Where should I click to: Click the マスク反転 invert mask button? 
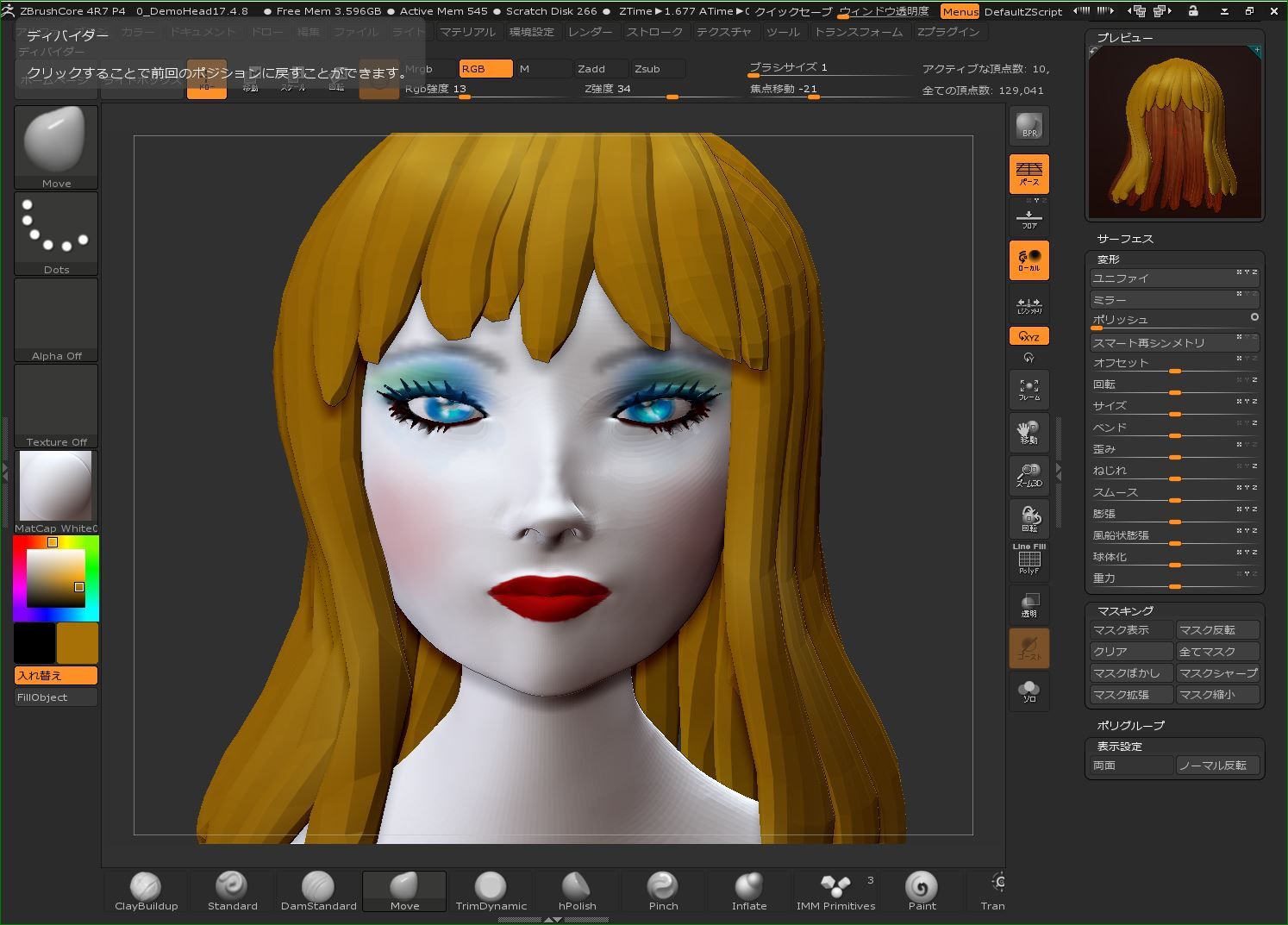[x=1217, y=630]
